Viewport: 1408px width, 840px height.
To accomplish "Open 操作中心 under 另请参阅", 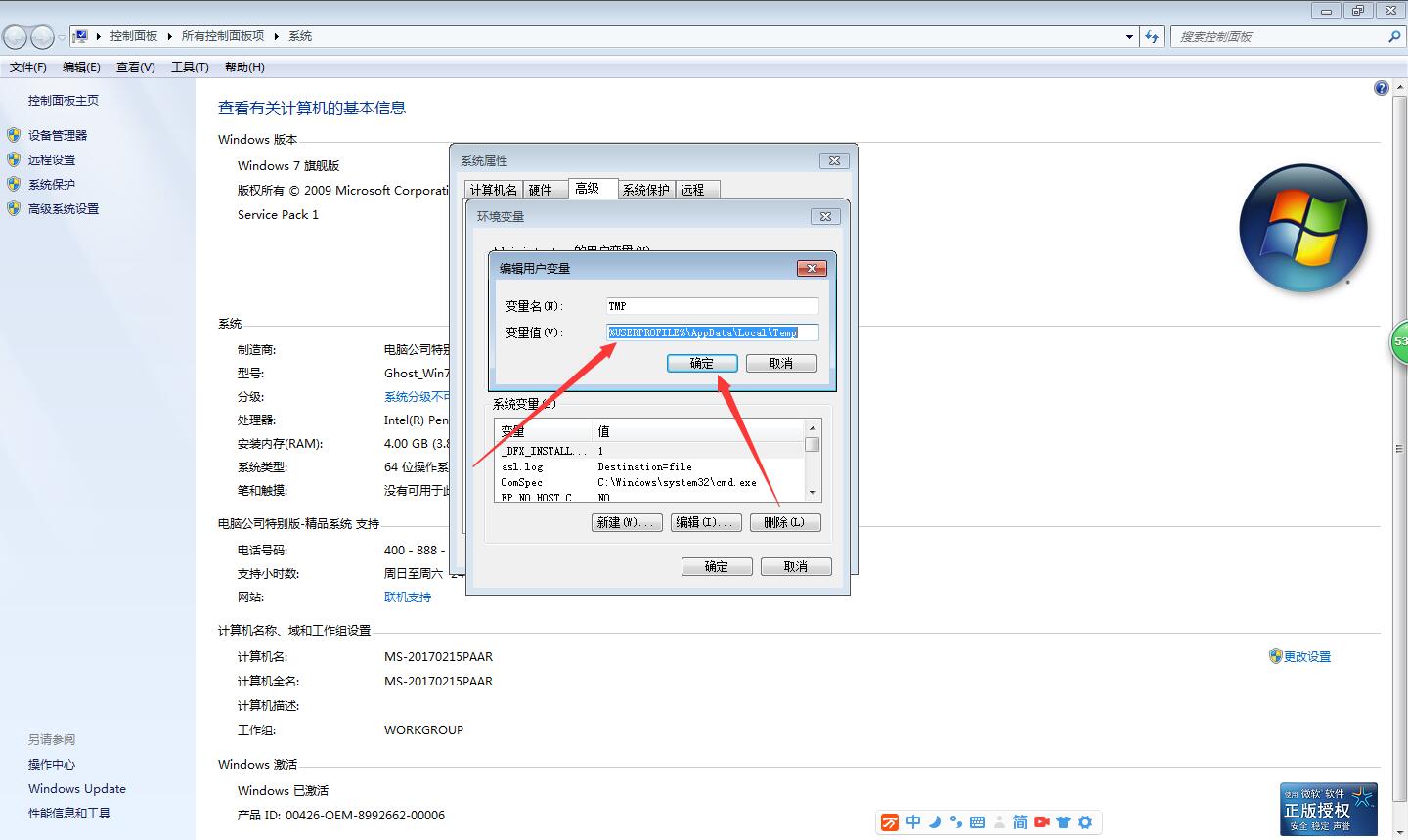I will (52, 765).
